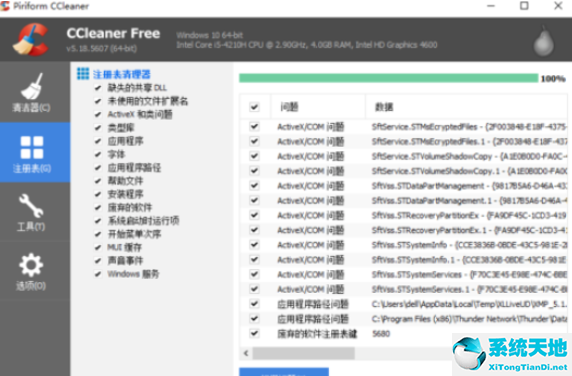Image resolution: width=572 pixels, height=376 pixels.
Task: Click the CCleaner title bar app icon
Action: click(5, 6)
